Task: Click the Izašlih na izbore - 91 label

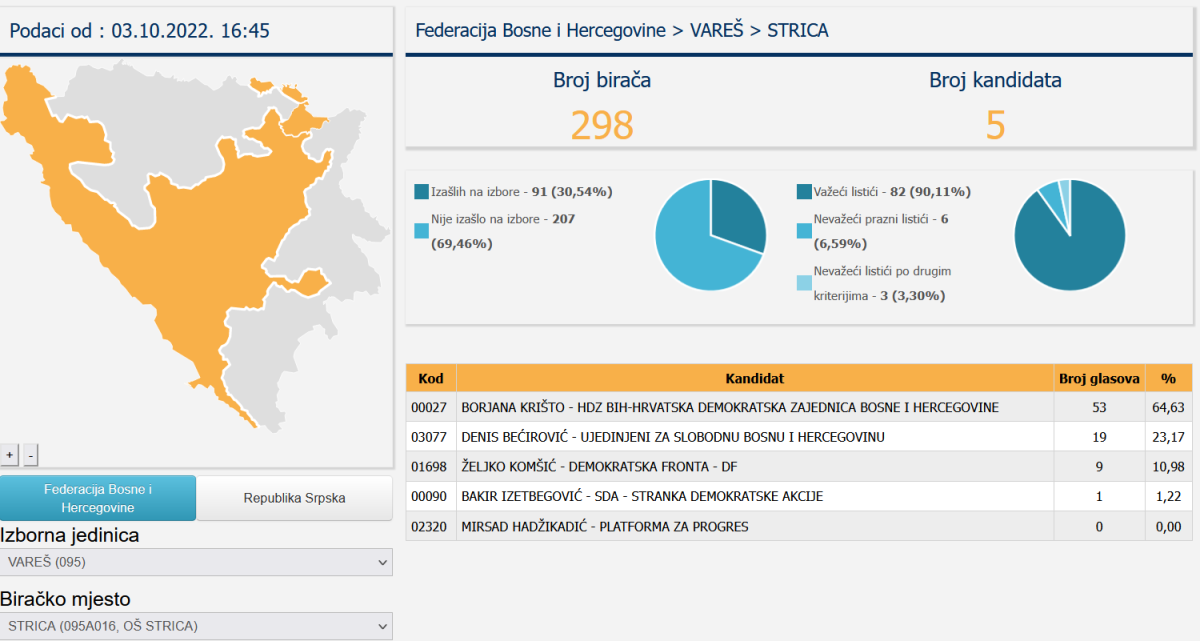Action: [521, 191]
